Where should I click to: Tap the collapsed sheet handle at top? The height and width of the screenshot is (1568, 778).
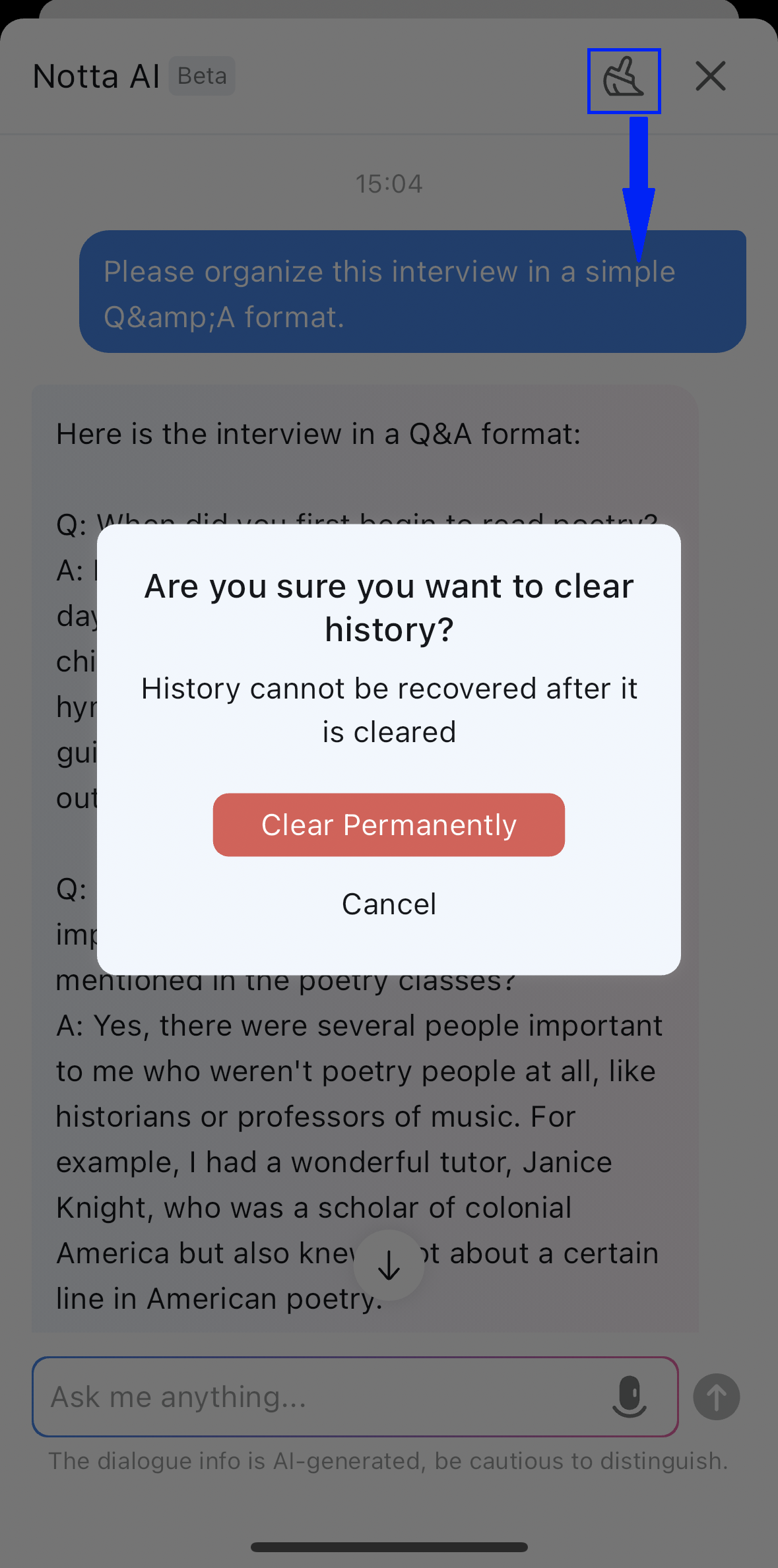pyautogui.click(x=389, y=9)
